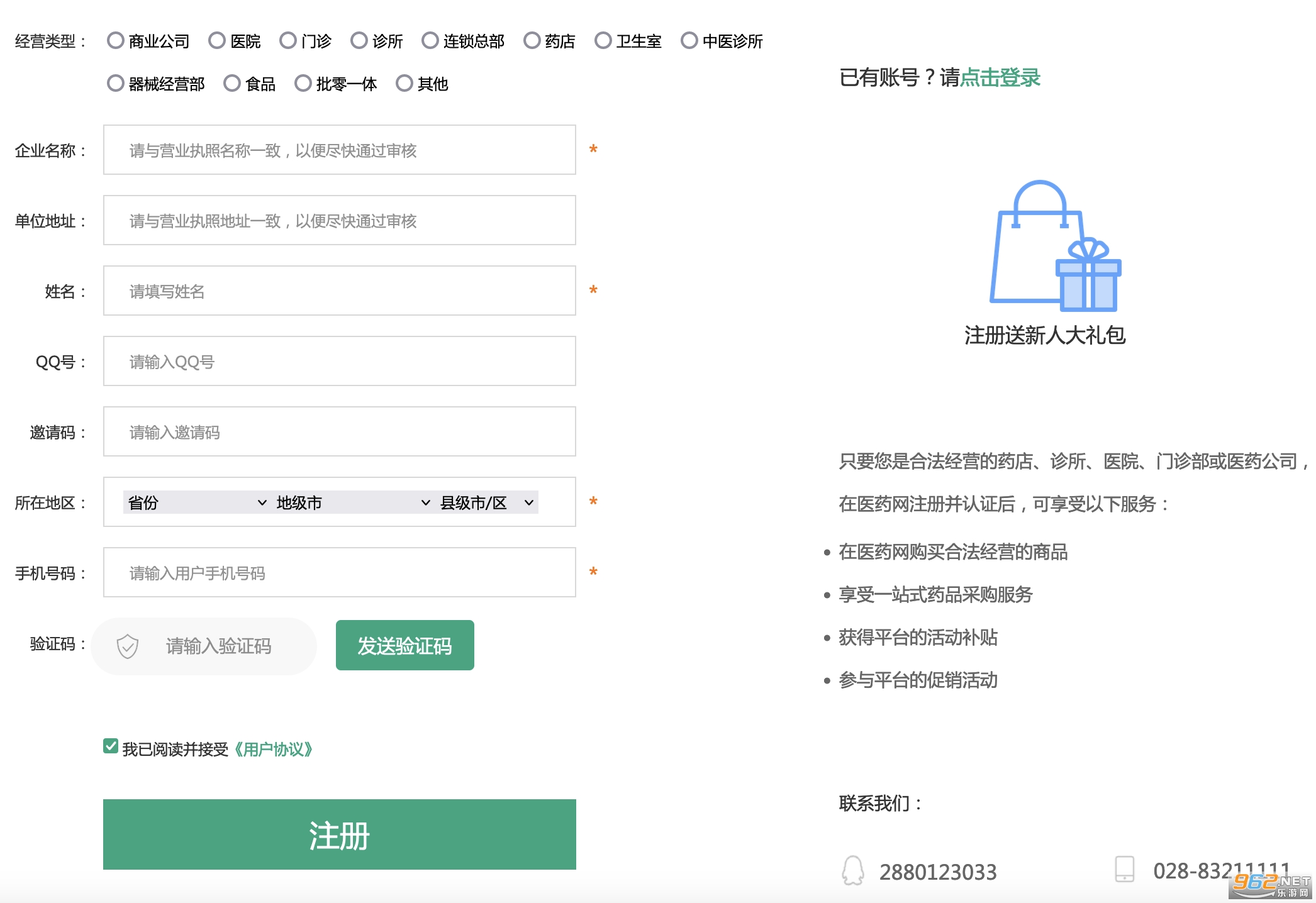Select the 医院 radio option

coord(217,41)
